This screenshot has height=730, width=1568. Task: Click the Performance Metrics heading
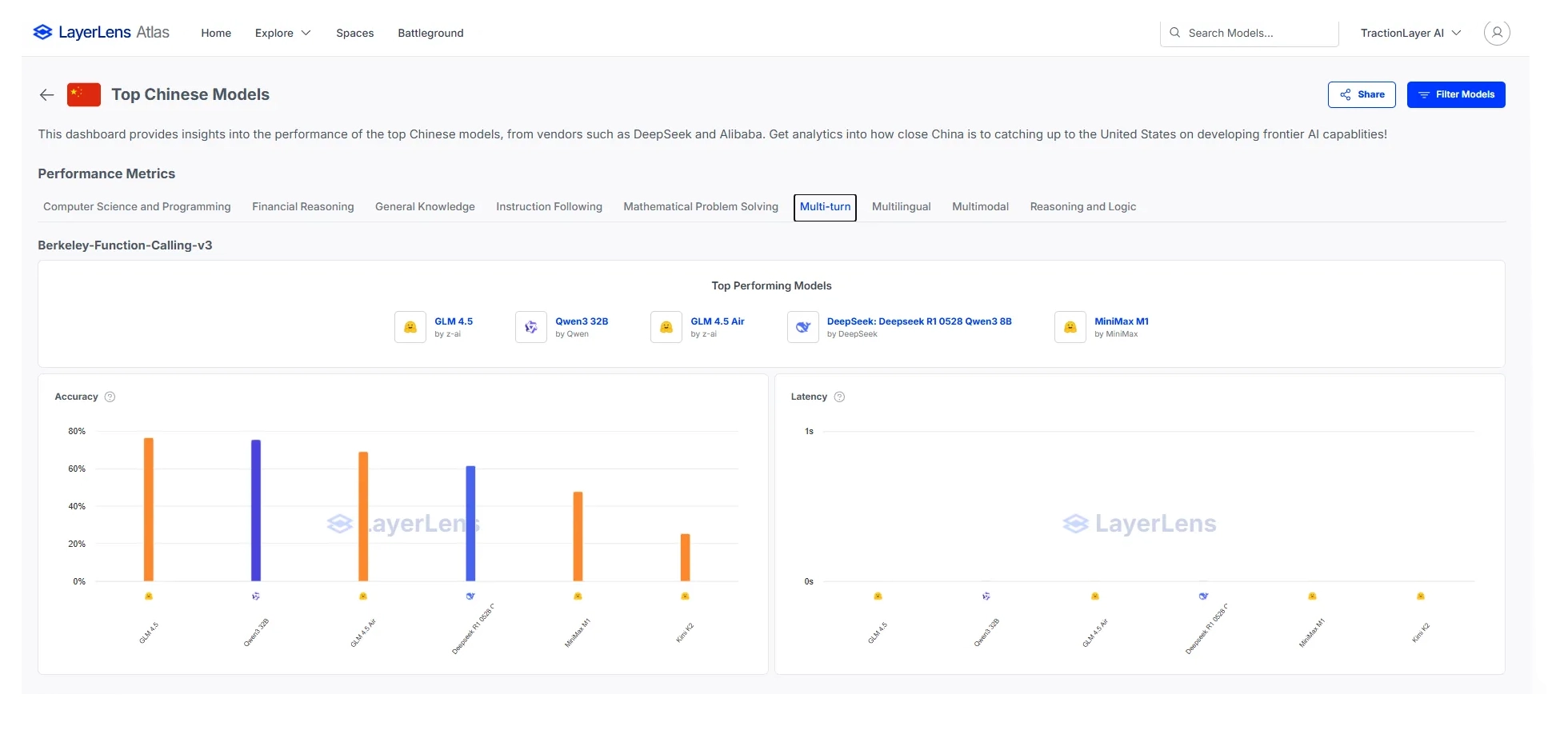click(106, 174)
